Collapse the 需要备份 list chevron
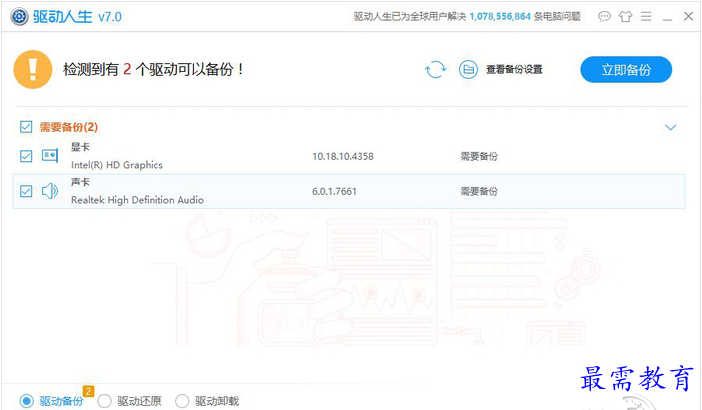Viewport: 702px width, 410px height. click(x=670, y=128)
